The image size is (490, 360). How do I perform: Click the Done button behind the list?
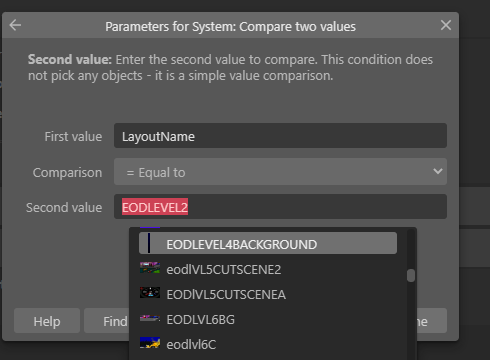click(432, 321)
